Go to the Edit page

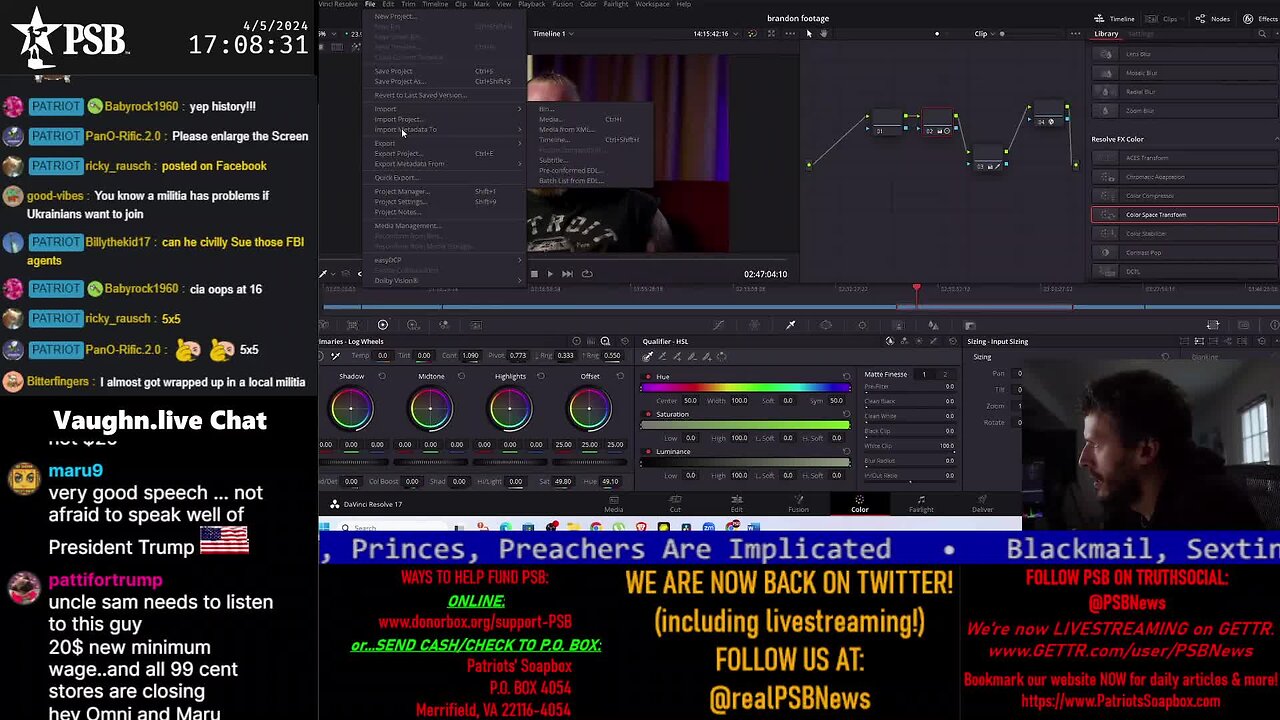pos(737,503)
